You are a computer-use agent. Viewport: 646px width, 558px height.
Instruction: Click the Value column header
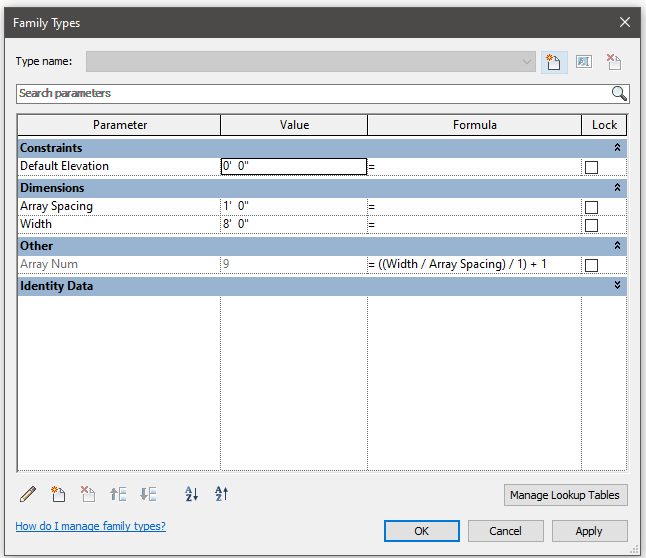[294, 125]
